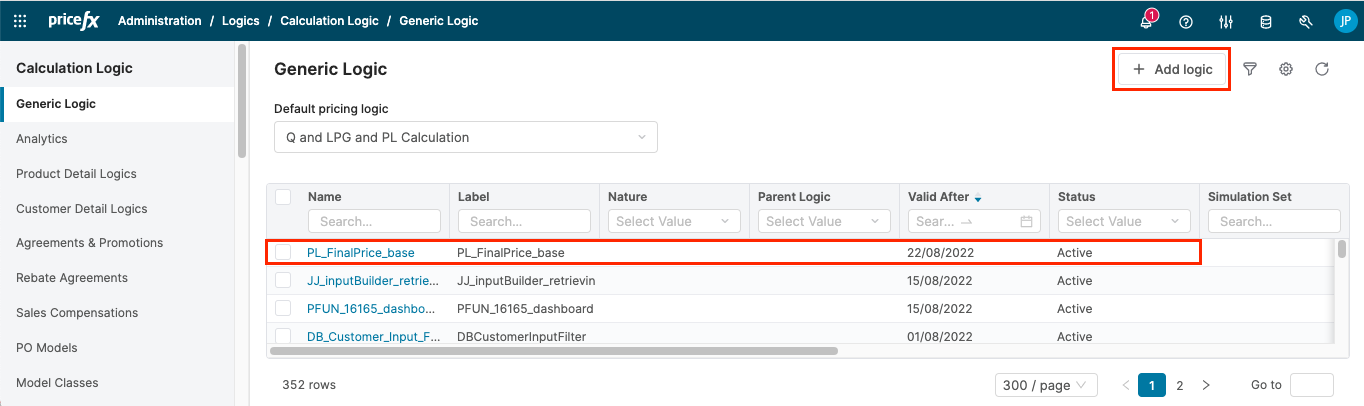Select Analytics in the sidebar
Viewport: 1364px width, 406px height.
pos(42,139)
